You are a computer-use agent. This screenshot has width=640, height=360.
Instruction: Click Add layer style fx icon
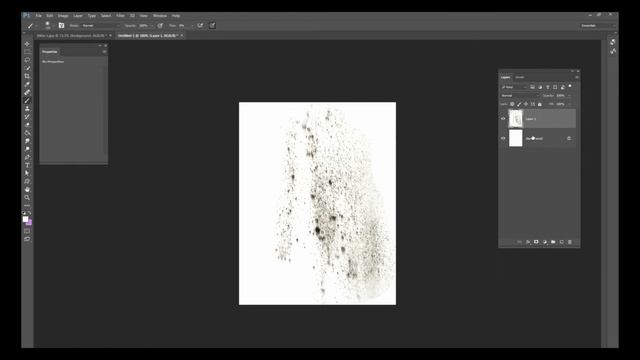(x=528, y=242)
